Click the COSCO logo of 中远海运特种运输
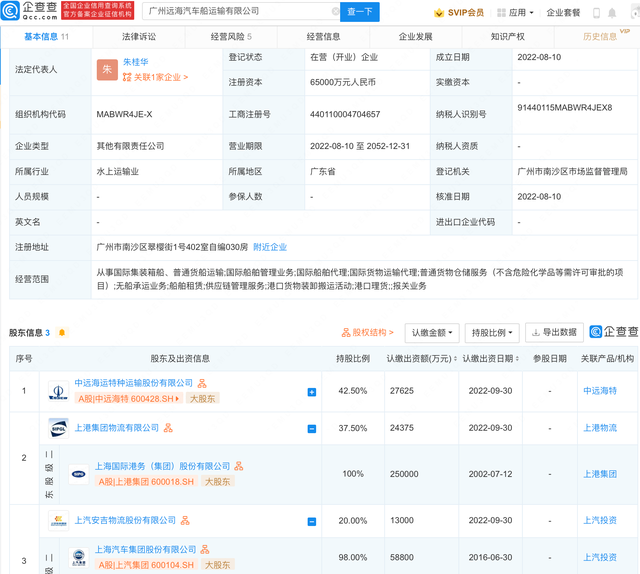Viewport: 640px width, 574px height. coord(58,391)
